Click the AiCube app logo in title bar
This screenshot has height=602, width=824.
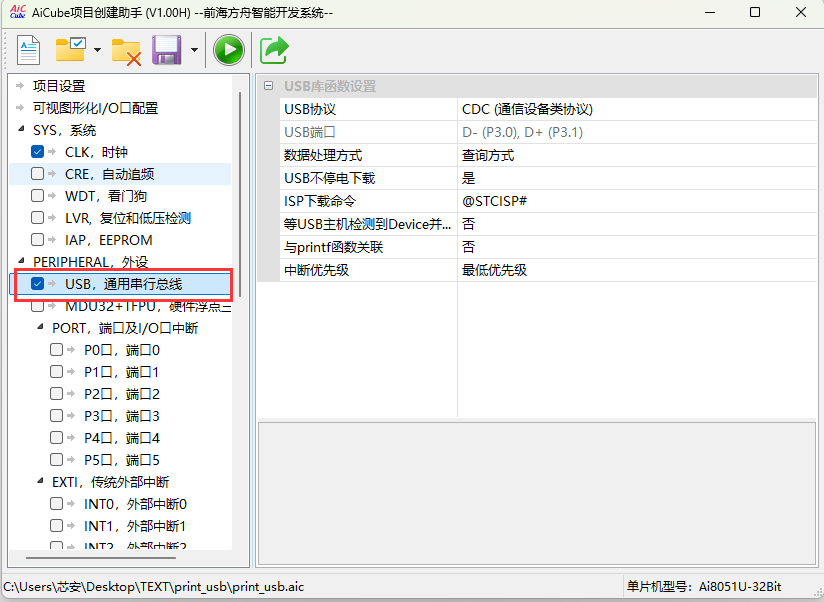coord(17,12)
